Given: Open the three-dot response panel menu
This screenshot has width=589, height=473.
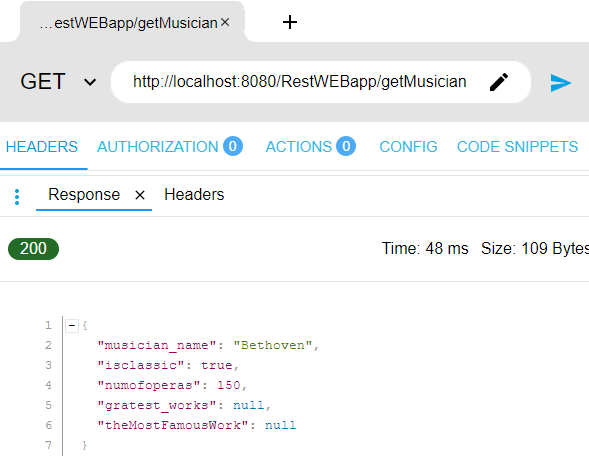Looking at the screenshot, I should pos(17,197).
